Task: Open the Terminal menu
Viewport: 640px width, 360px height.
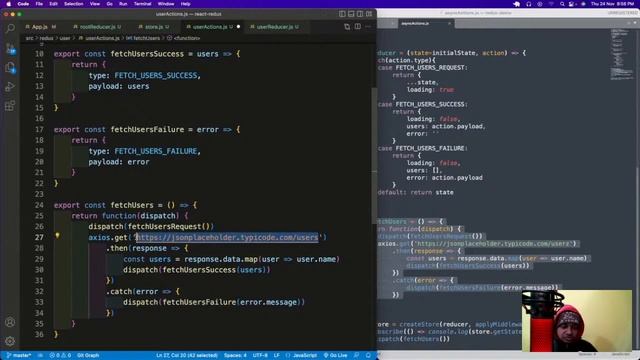Action: click(x=142, y=4)
